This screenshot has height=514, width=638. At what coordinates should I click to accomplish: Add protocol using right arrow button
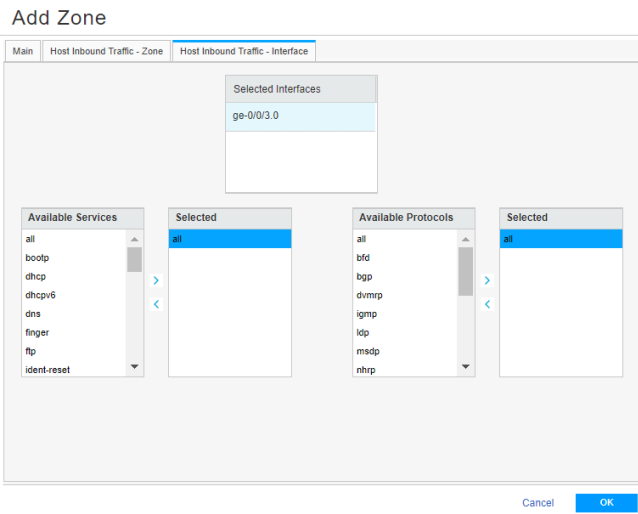(x=487, y=281)
